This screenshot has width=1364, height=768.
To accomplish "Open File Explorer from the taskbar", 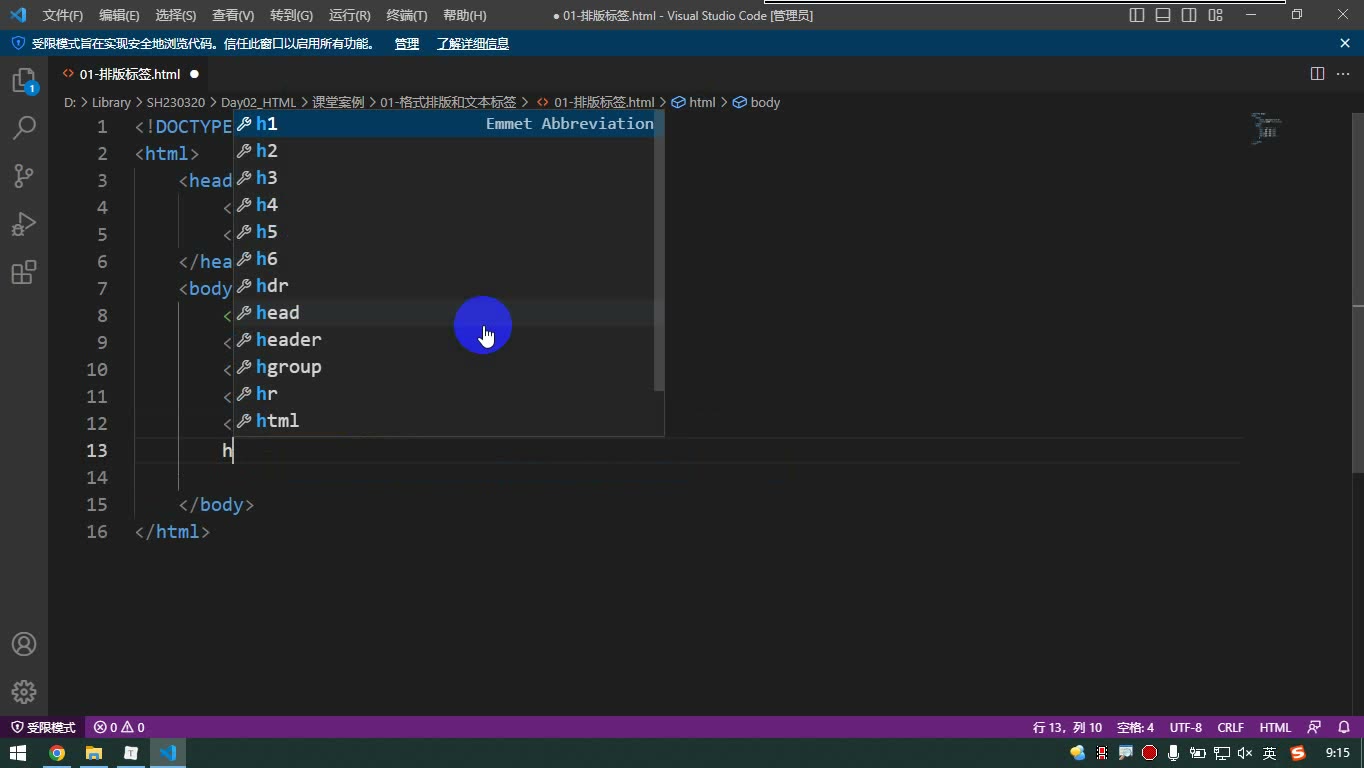I will [x=94, y=753].
